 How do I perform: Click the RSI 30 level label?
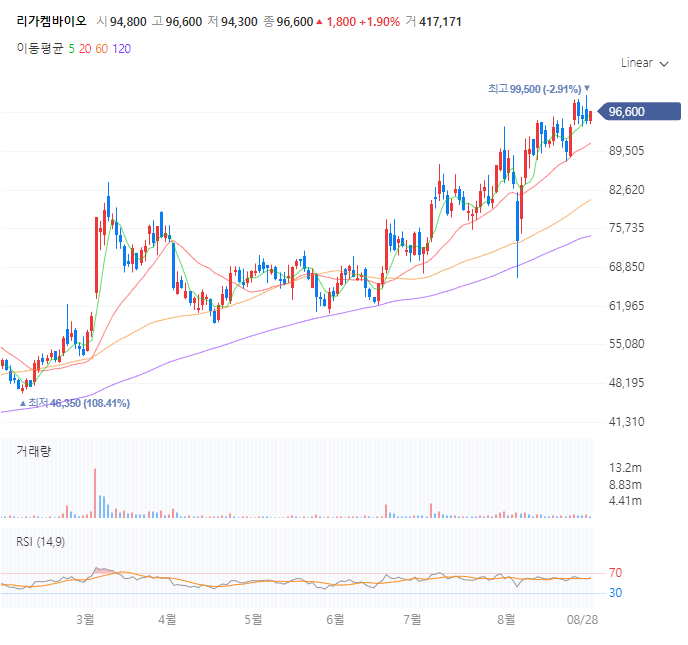616,593
